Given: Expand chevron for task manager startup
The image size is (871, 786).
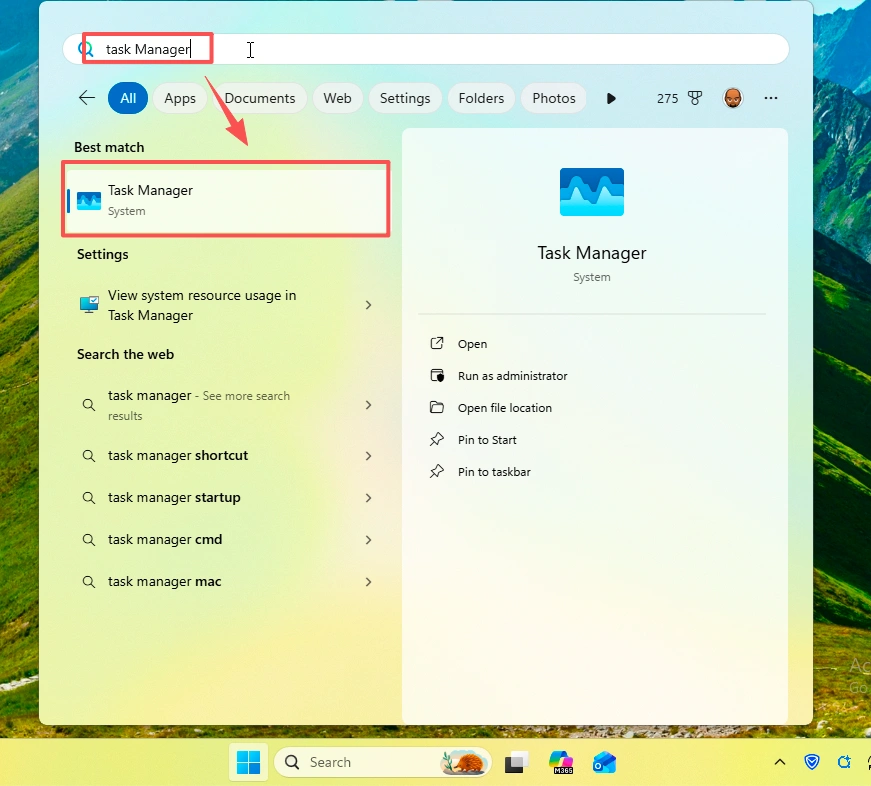Looking at the screenshot, I should pyautogui.click(x=368, y=498).
